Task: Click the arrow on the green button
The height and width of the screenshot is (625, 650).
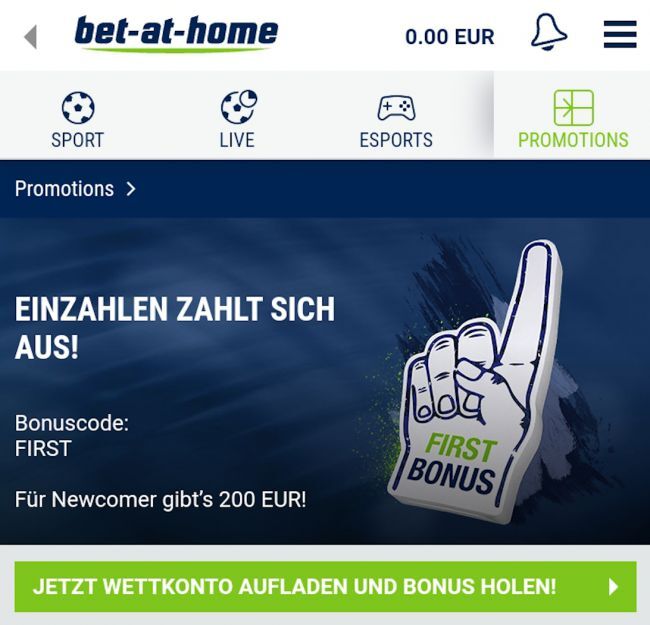Action: (614, 587)
